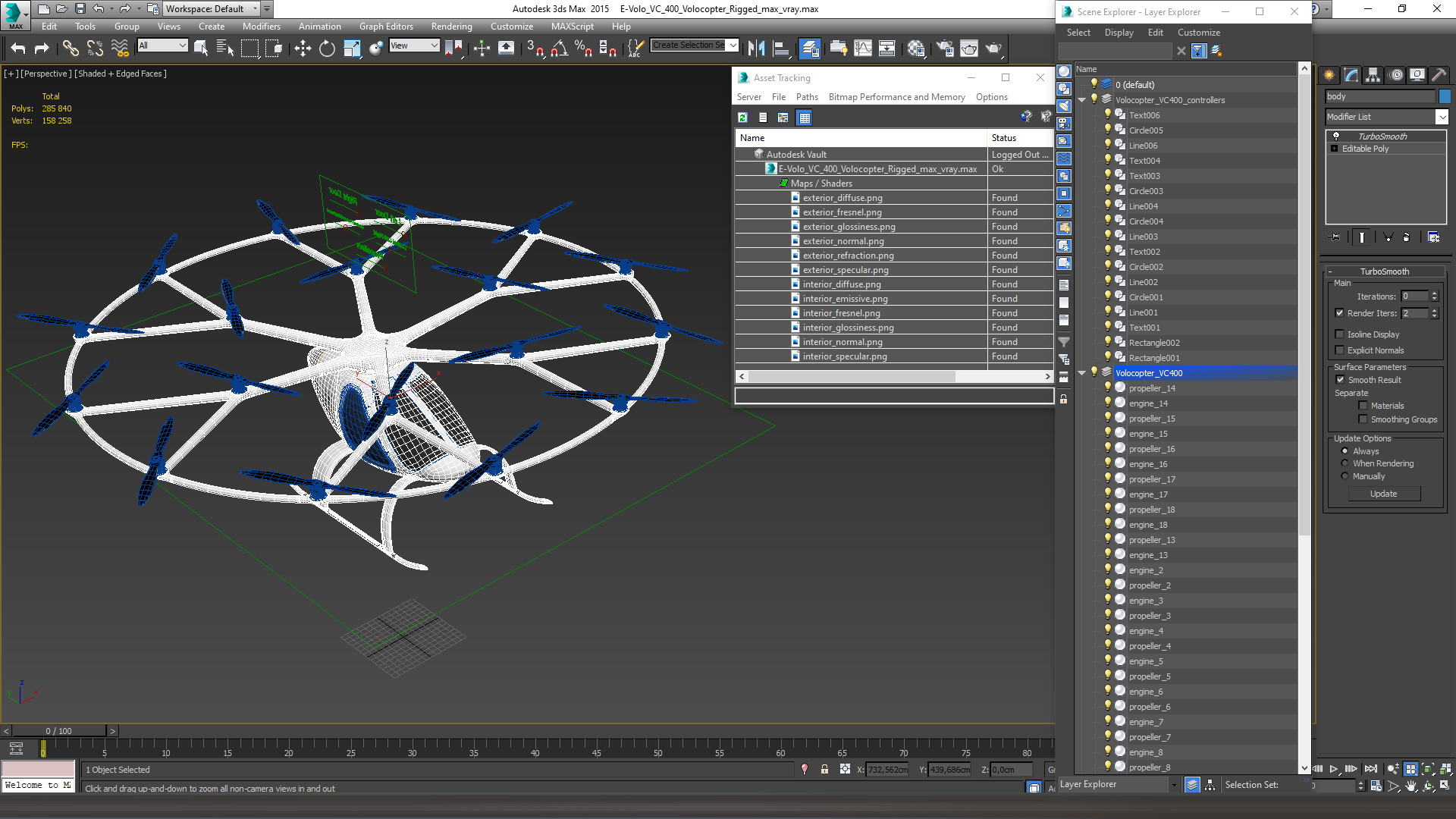Screen dimensions: 1456x819
Task: Click the object color swatch beside body
Action: (x=1445, y=96)
